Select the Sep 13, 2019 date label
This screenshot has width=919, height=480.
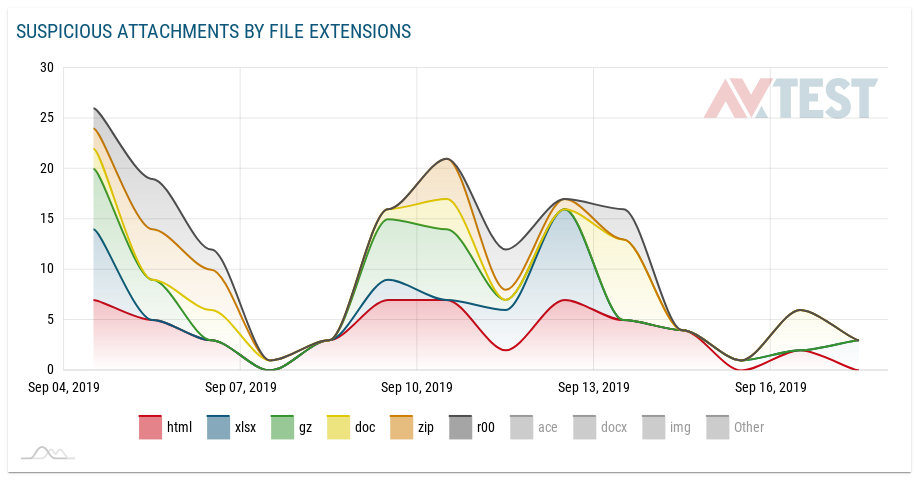pos(594,387)
